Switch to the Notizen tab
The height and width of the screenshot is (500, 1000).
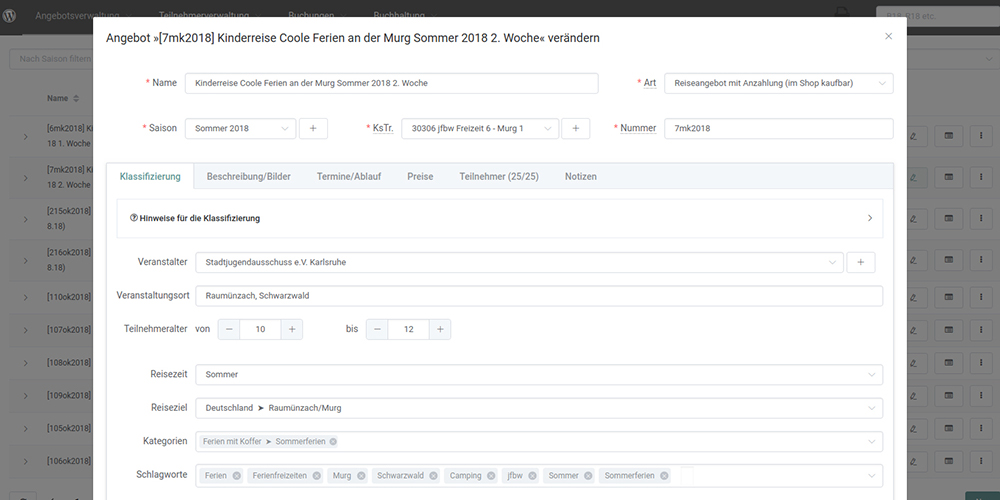tap(580, 177)
